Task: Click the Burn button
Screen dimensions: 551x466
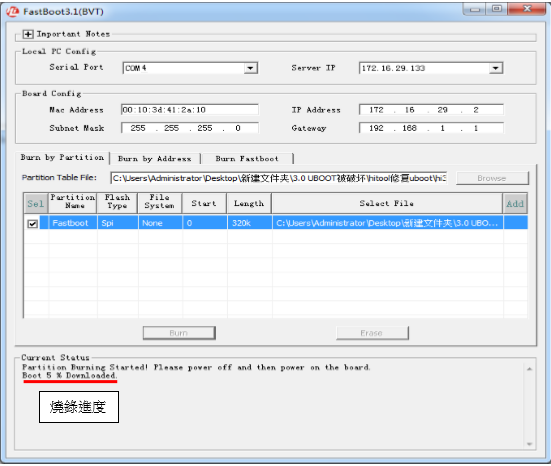Action: [179, 333]
